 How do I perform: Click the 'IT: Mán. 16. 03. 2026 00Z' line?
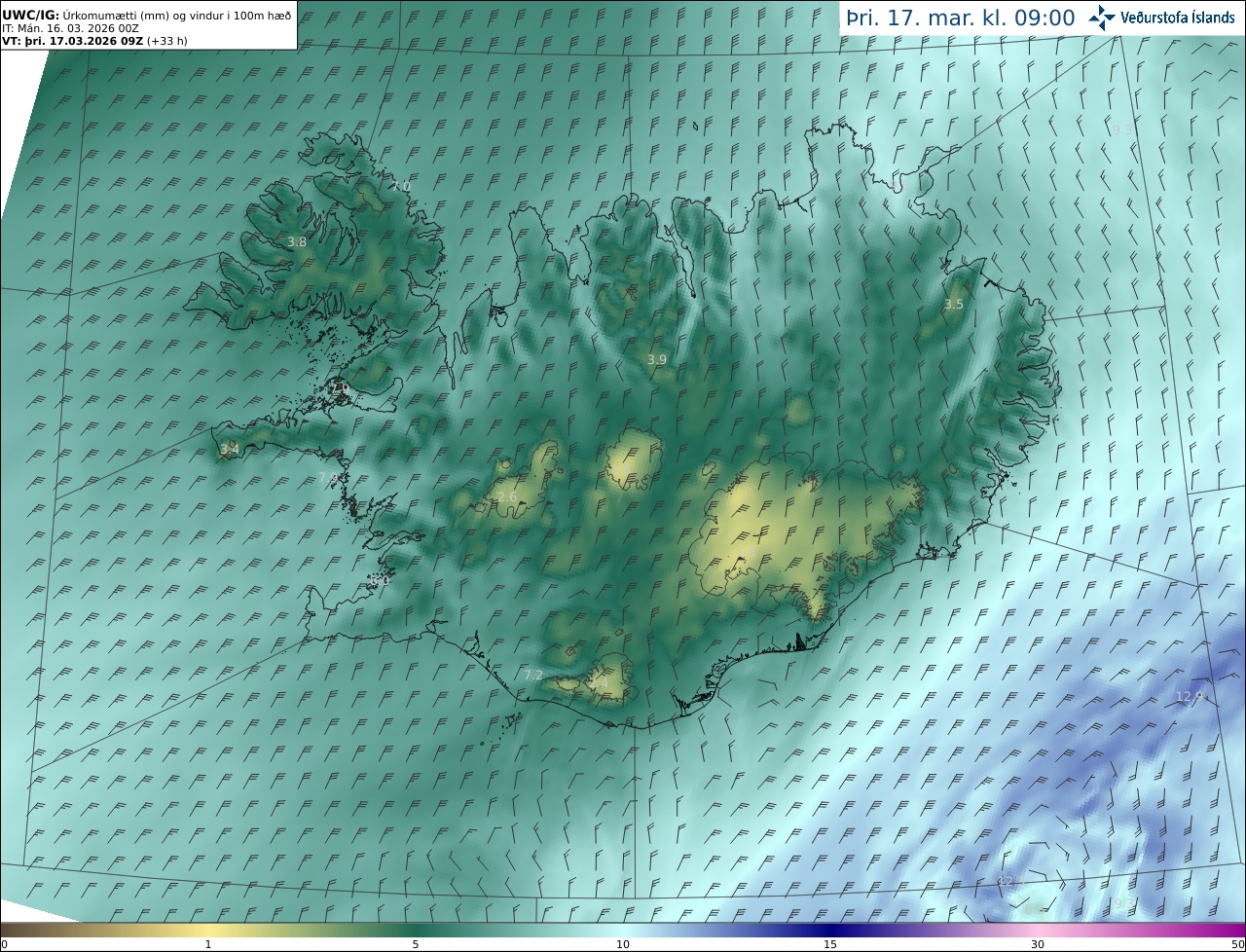point(70,28)
